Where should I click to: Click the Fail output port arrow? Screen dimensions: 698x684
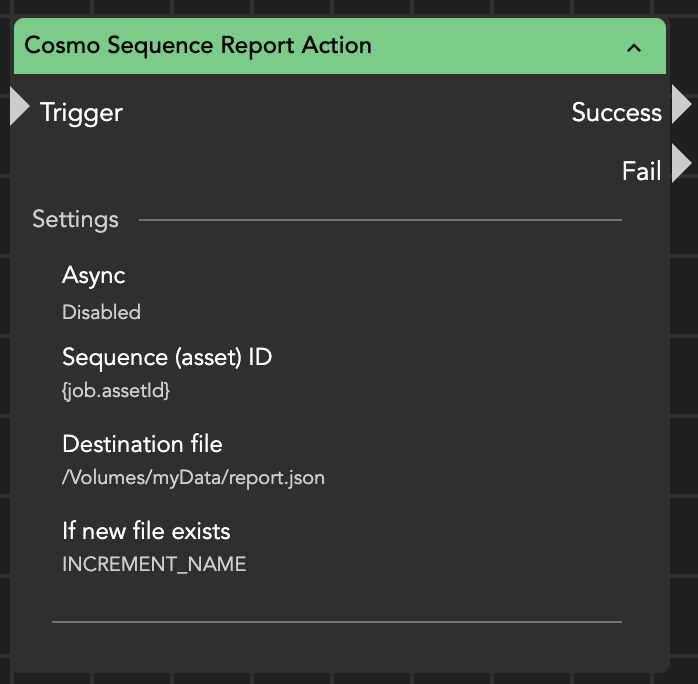click(x=681, y=163)
